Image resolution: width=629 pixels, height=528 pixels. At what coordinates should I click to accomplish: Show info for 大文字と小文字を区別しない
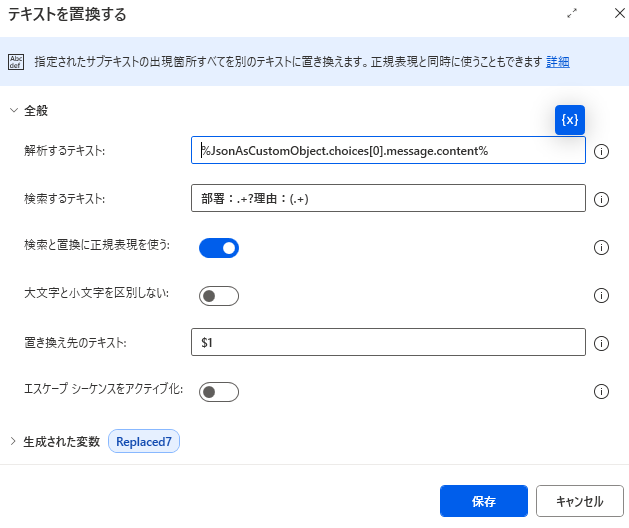(601, 295)
